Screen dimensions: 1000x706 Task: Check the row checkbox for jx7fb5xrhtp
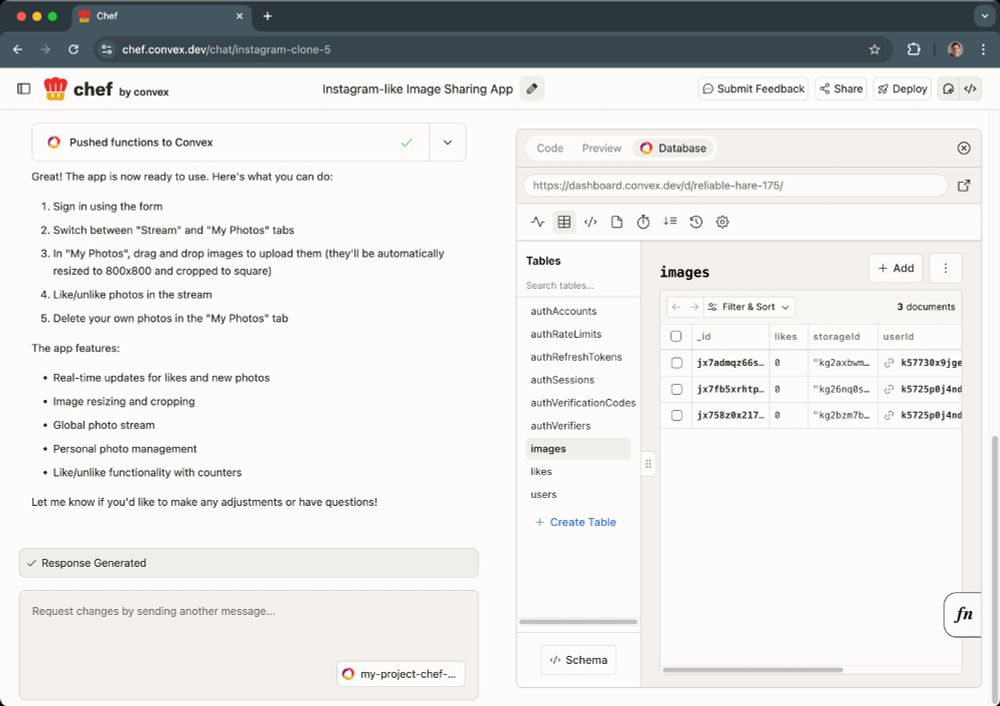677,389
